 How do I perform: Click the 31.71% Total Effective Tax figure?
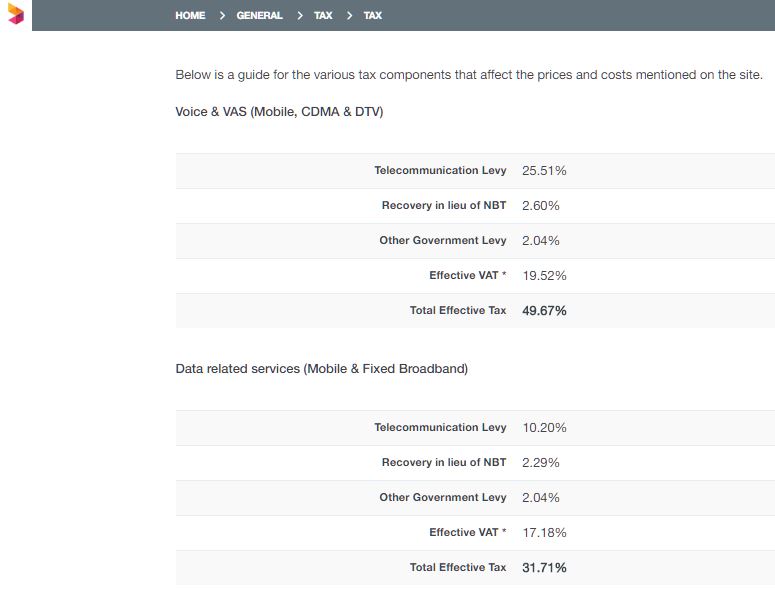click(544, 567)
